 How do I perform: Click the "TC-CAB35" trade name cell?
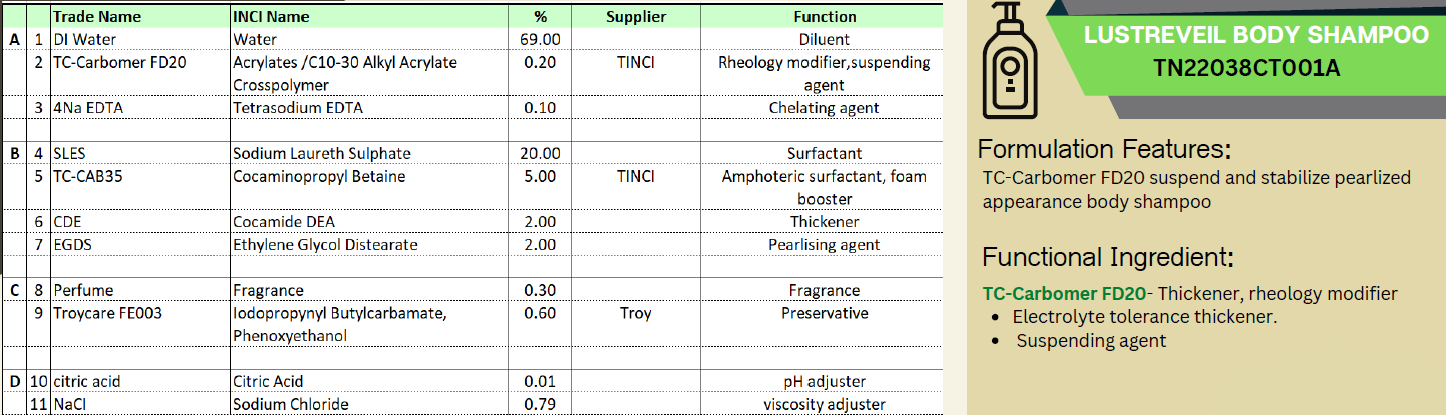tap(88, 176)
